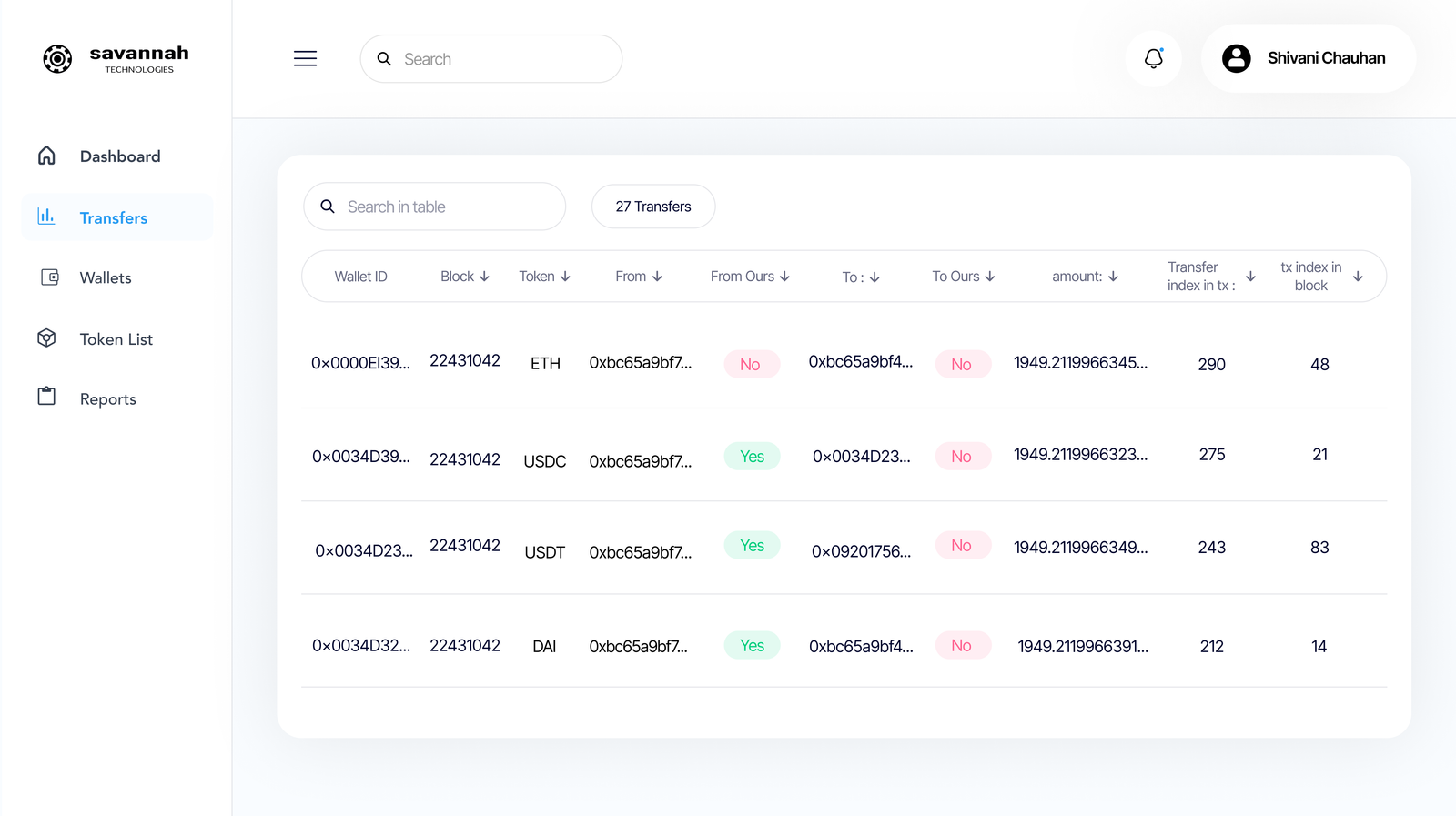The width and height of the screenshot is (1456, 816).
Task: Toggle the From Ours 'No' badge in ETH row
Action: click(x=751, y=364)
